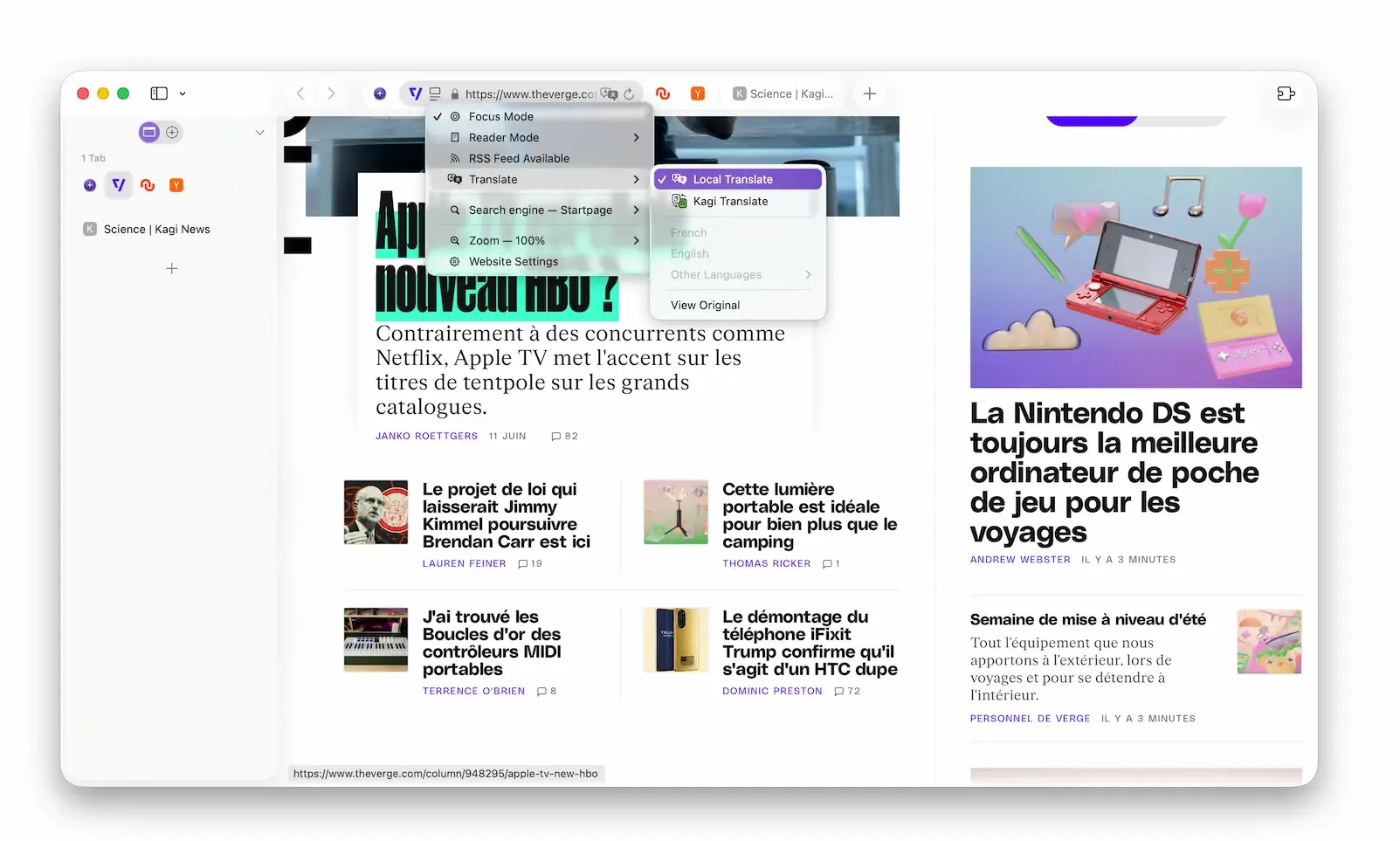Open author link Andrew Webster
This screenshot has height=841, width=1400.
(x=1020, y=560)
